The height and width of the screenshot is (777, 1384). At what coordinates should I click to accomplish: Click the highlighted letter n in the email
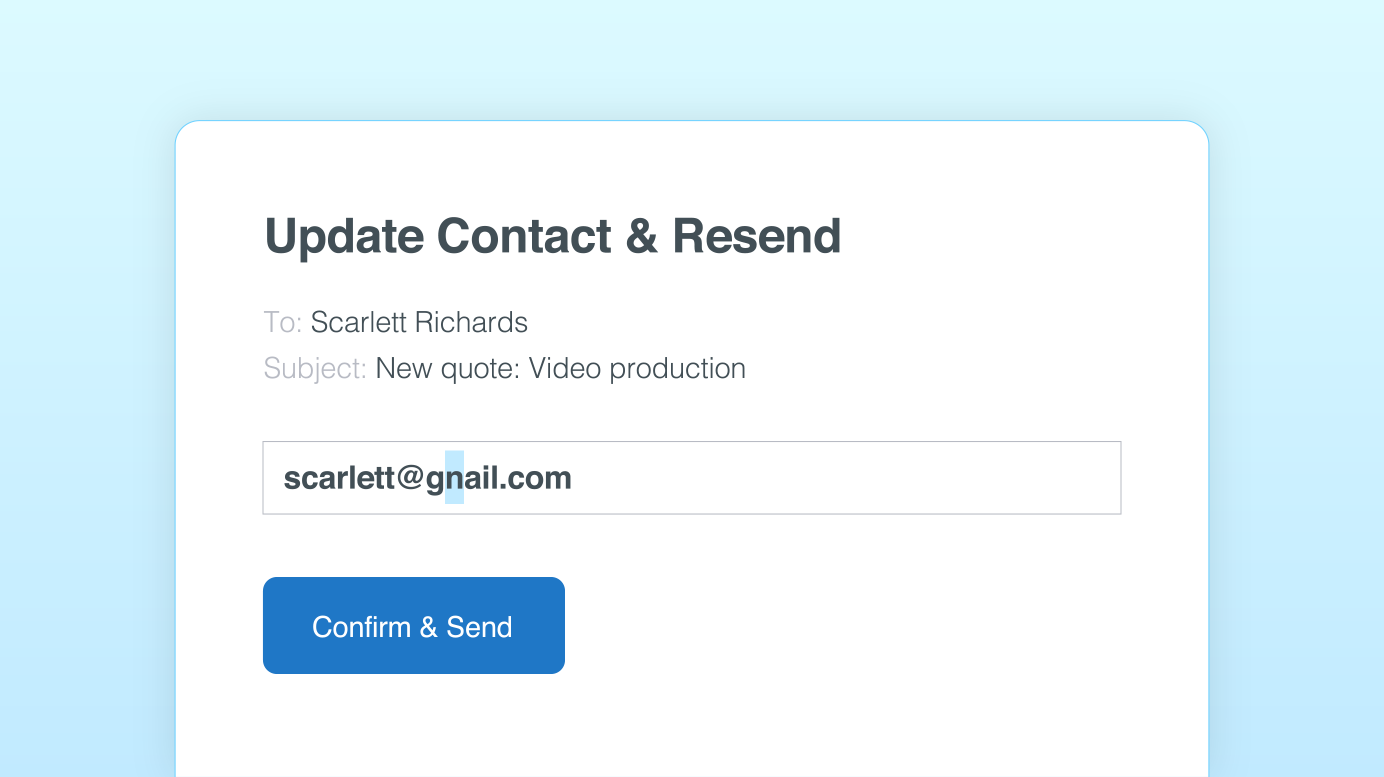(x=455, y=478)
